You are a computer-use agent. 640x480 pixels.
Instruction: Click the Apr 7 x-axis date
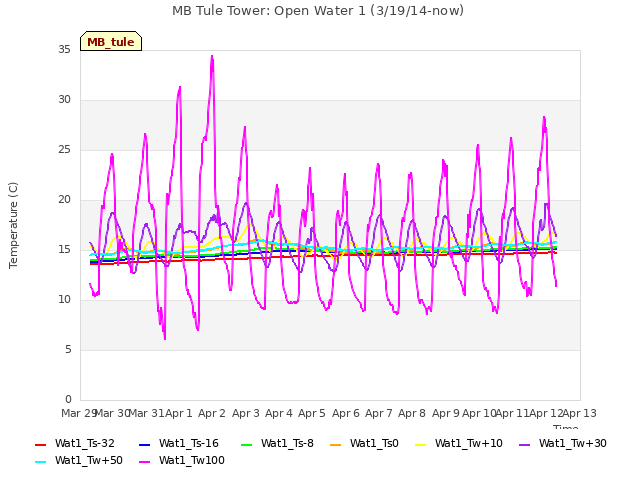(x=379, y=413)
